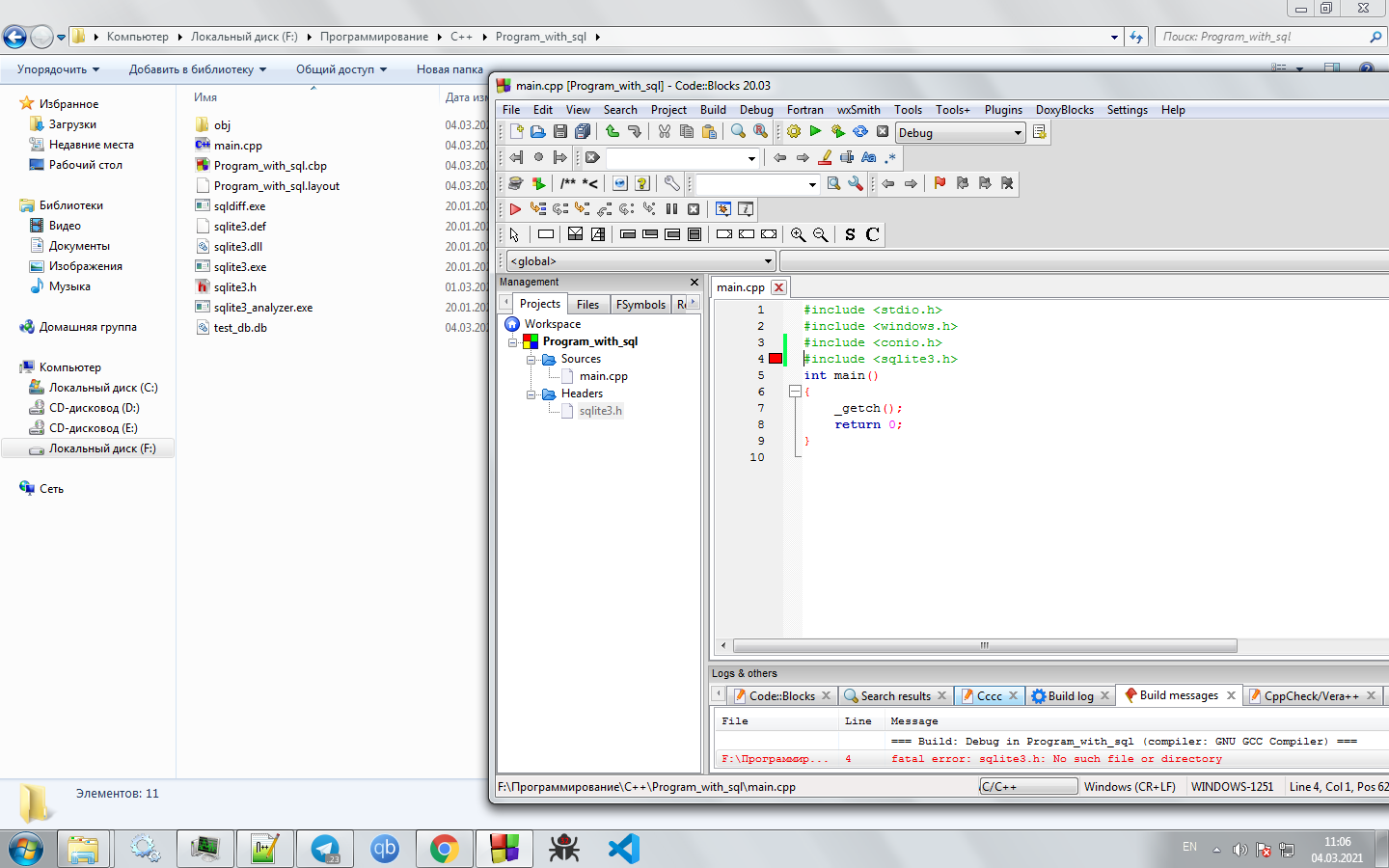Toggle the Highlight marker search option
Viewport: 1389px width, 868px height.
pyautogui.click(x=825, y=157)
